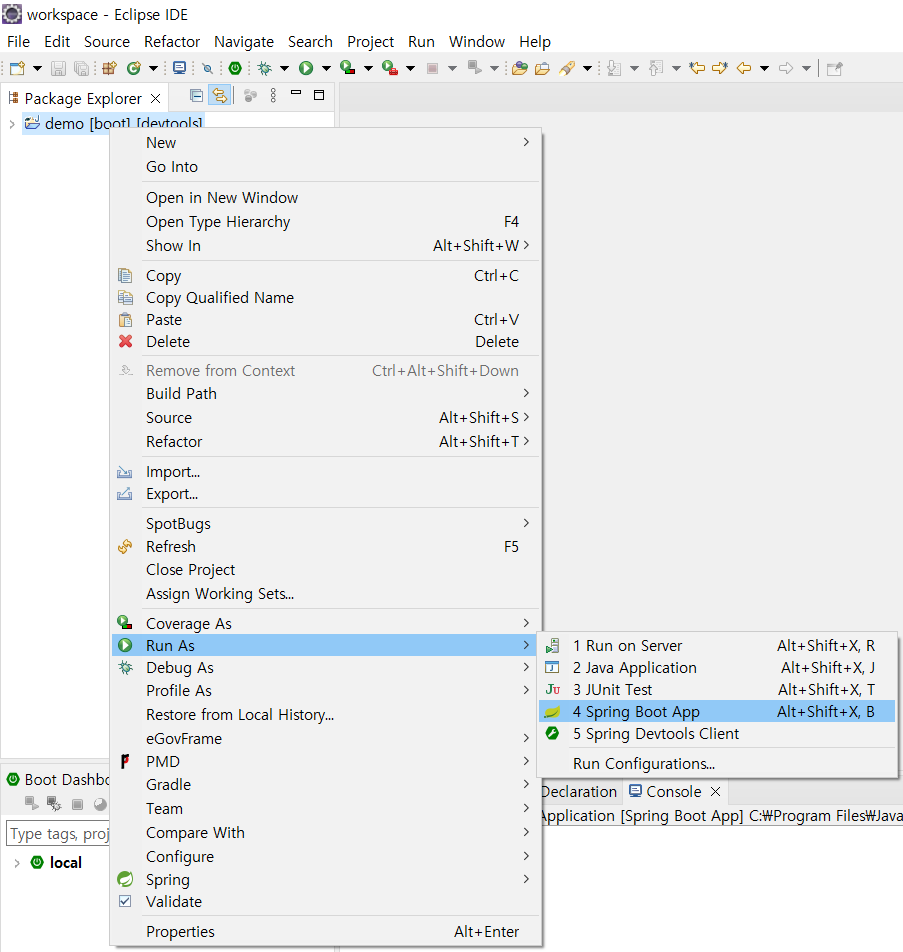Image resolution: width=903 pixels, height=952 pixels.
Task: Click Collapse All in Package Explorer
Action: tap(196, 95)
